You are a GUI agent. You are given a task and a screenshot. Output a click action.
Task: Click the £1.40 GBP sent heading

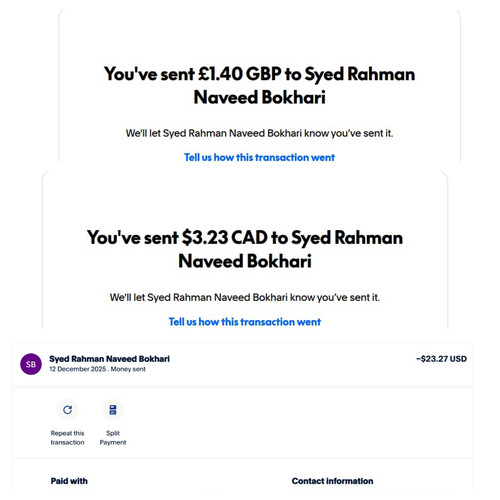[259, 85]
